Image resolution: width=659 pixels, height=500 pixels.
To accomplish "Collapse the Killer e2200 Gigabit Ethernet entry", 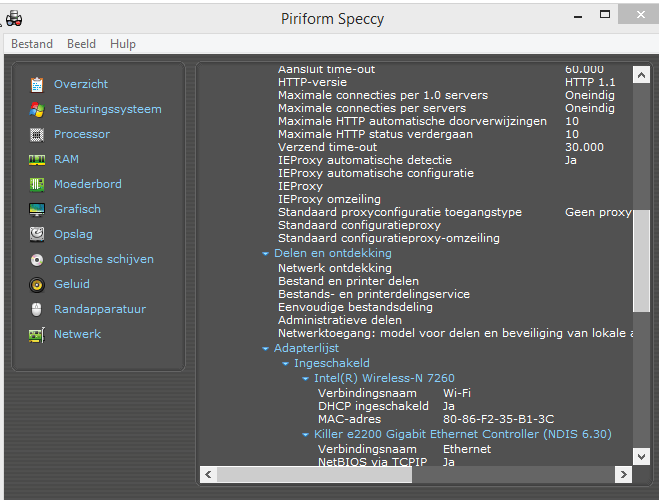I will (x=306, y=434).
